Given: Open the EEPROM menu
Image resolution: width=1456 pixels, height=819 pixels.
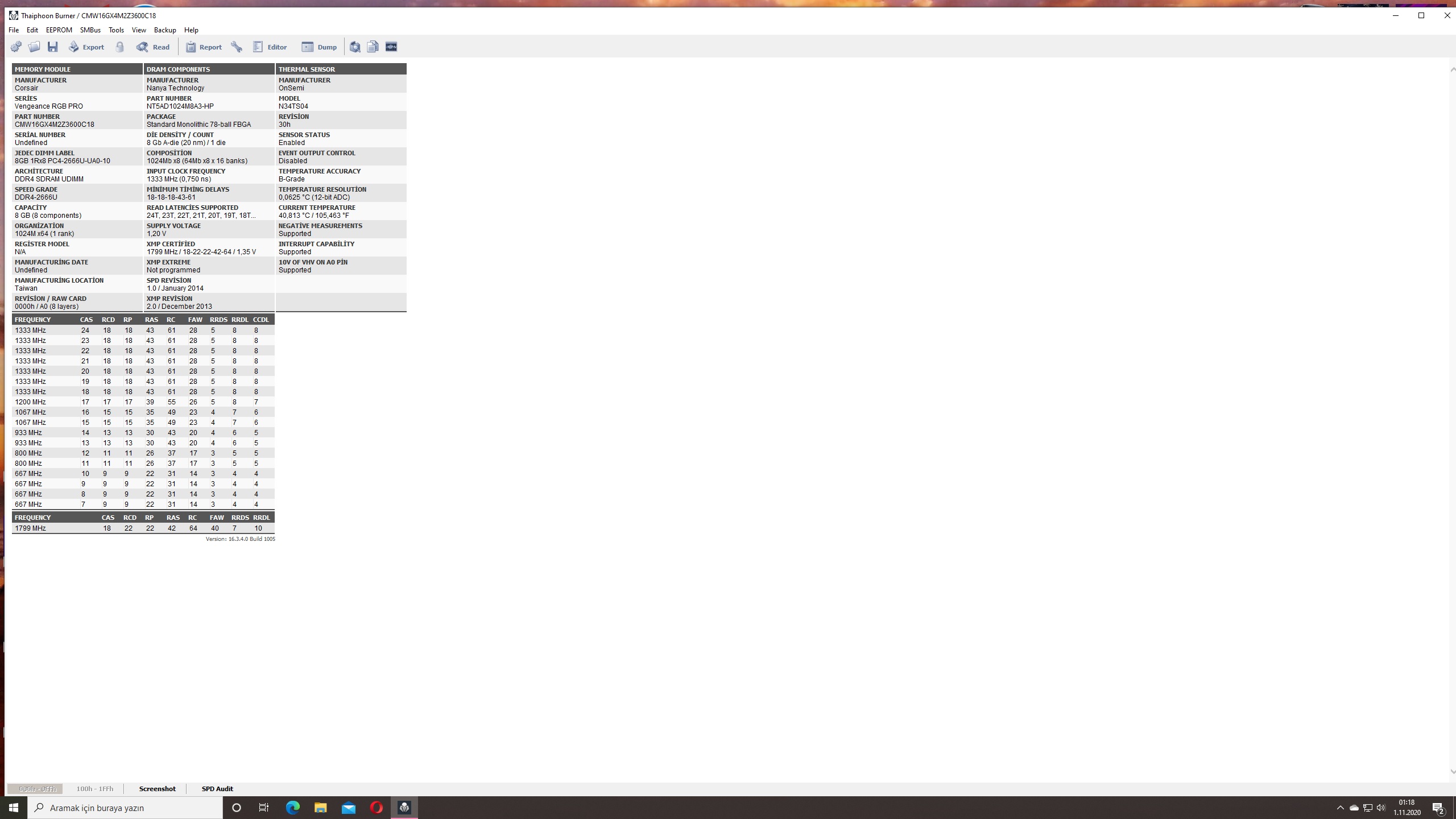Looking at the screenshot, I should (59, 30).
